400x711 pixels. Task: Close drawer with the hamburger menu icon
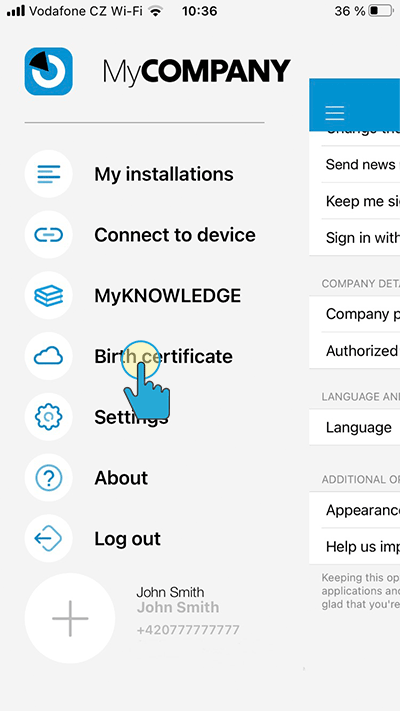click(335, 113)
